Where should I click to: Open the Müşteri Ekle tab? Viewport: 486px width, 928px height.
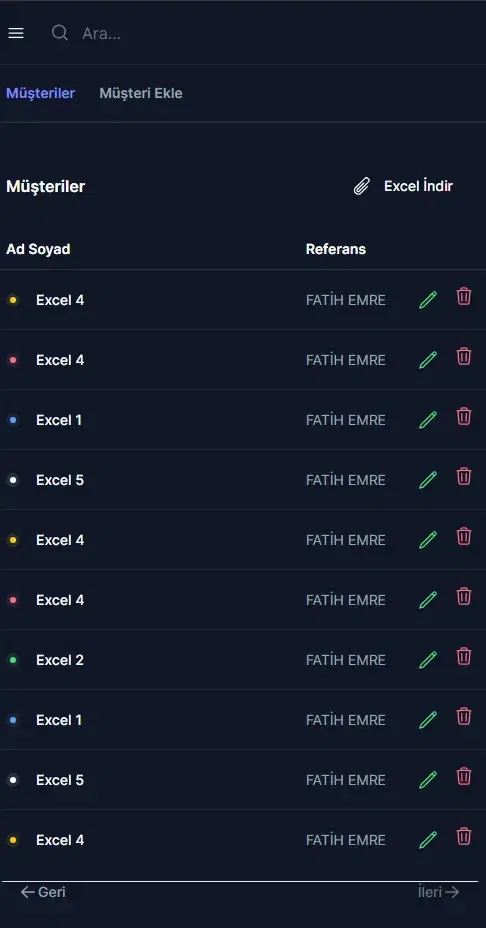pos(141,93)
